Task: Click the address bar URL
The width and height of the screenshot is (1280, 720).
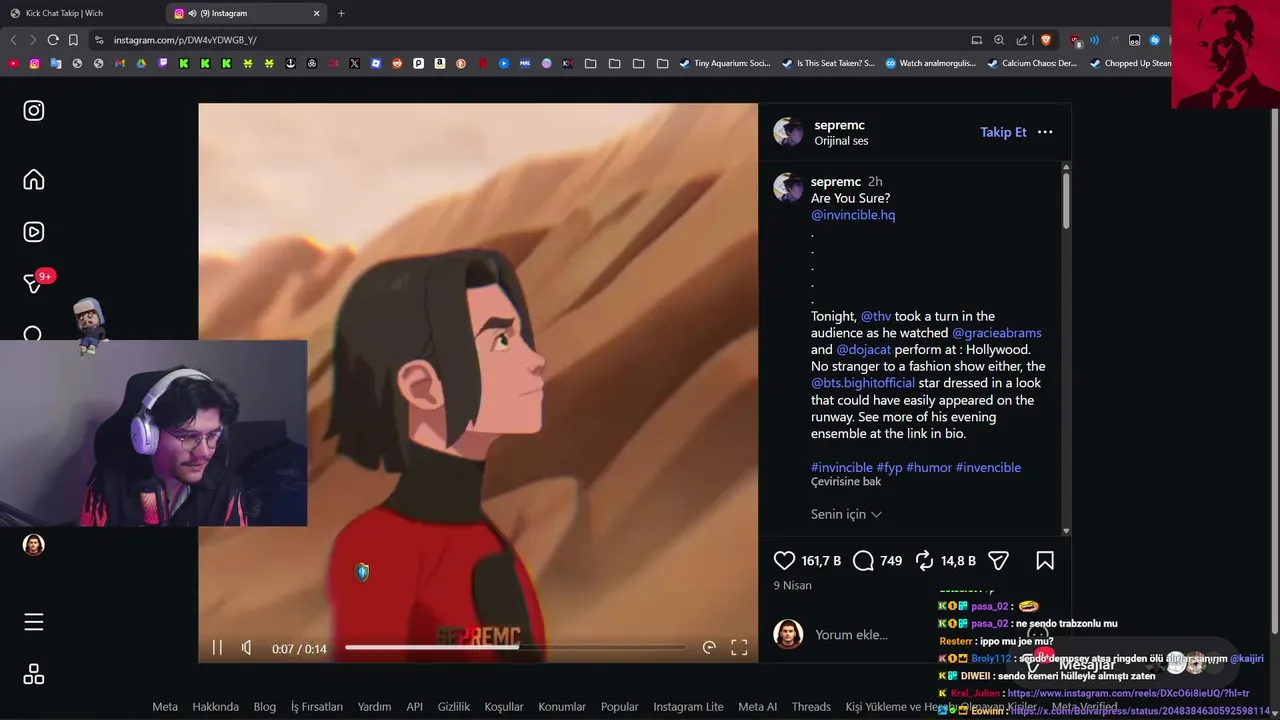Action: point(185,40)
